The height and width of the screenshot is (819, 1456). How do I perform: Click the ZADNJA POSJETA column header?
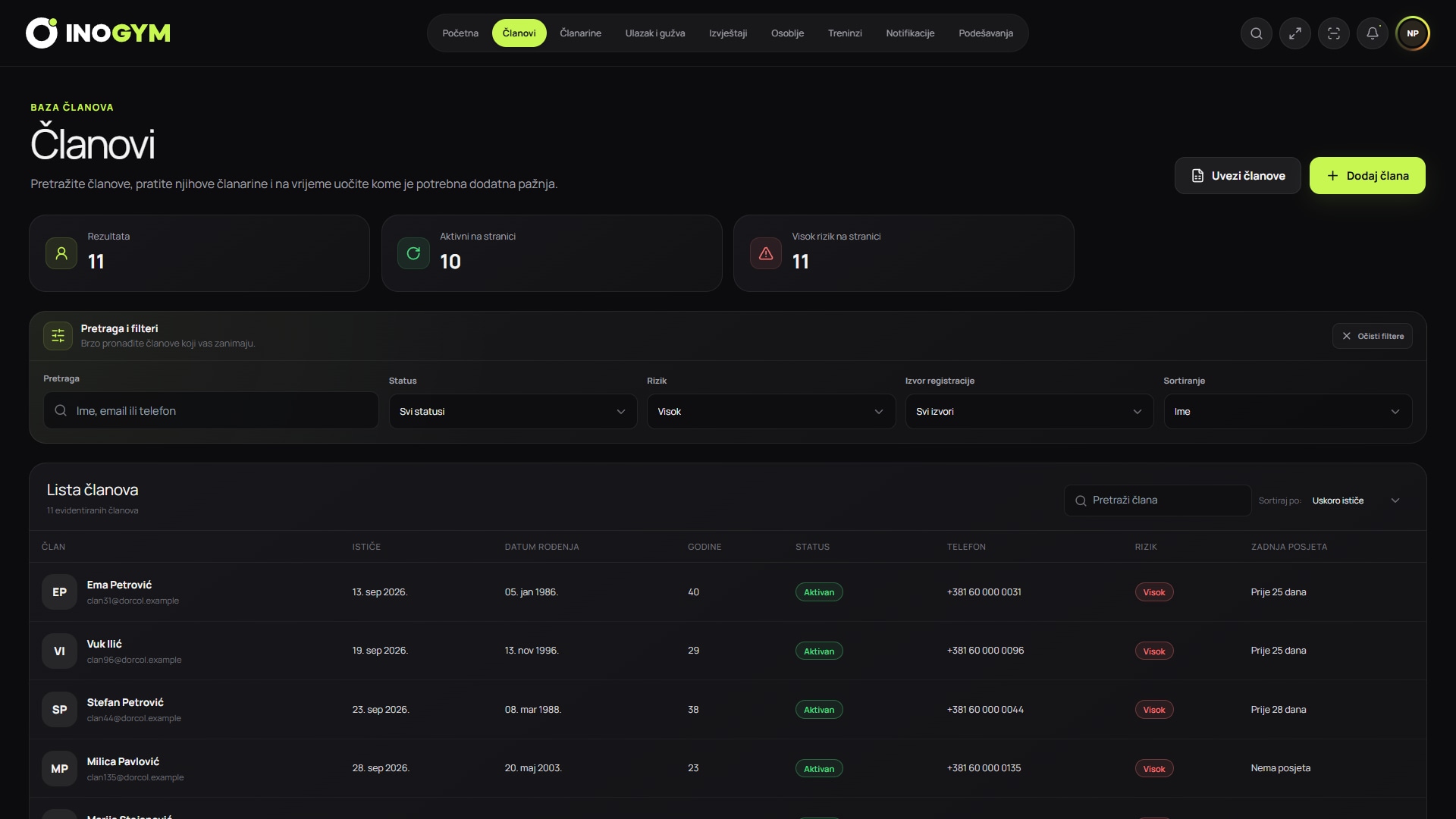coord(1288,547)
